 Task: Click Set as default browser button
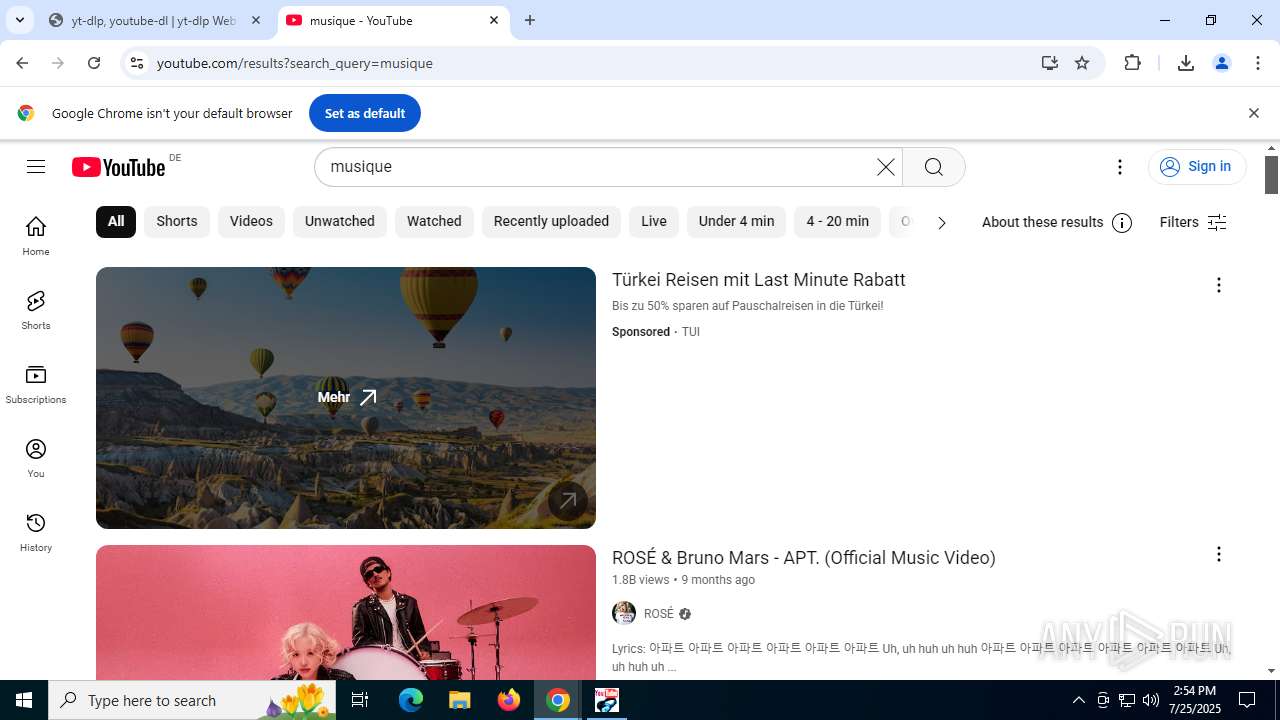365,113
